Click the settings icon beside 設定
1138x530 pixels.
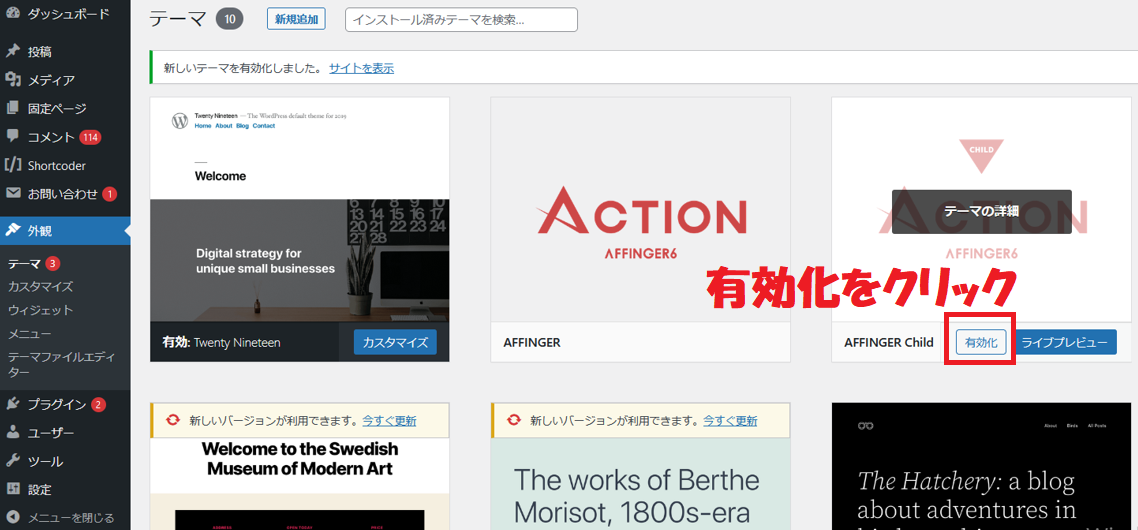tap(12, 489)
